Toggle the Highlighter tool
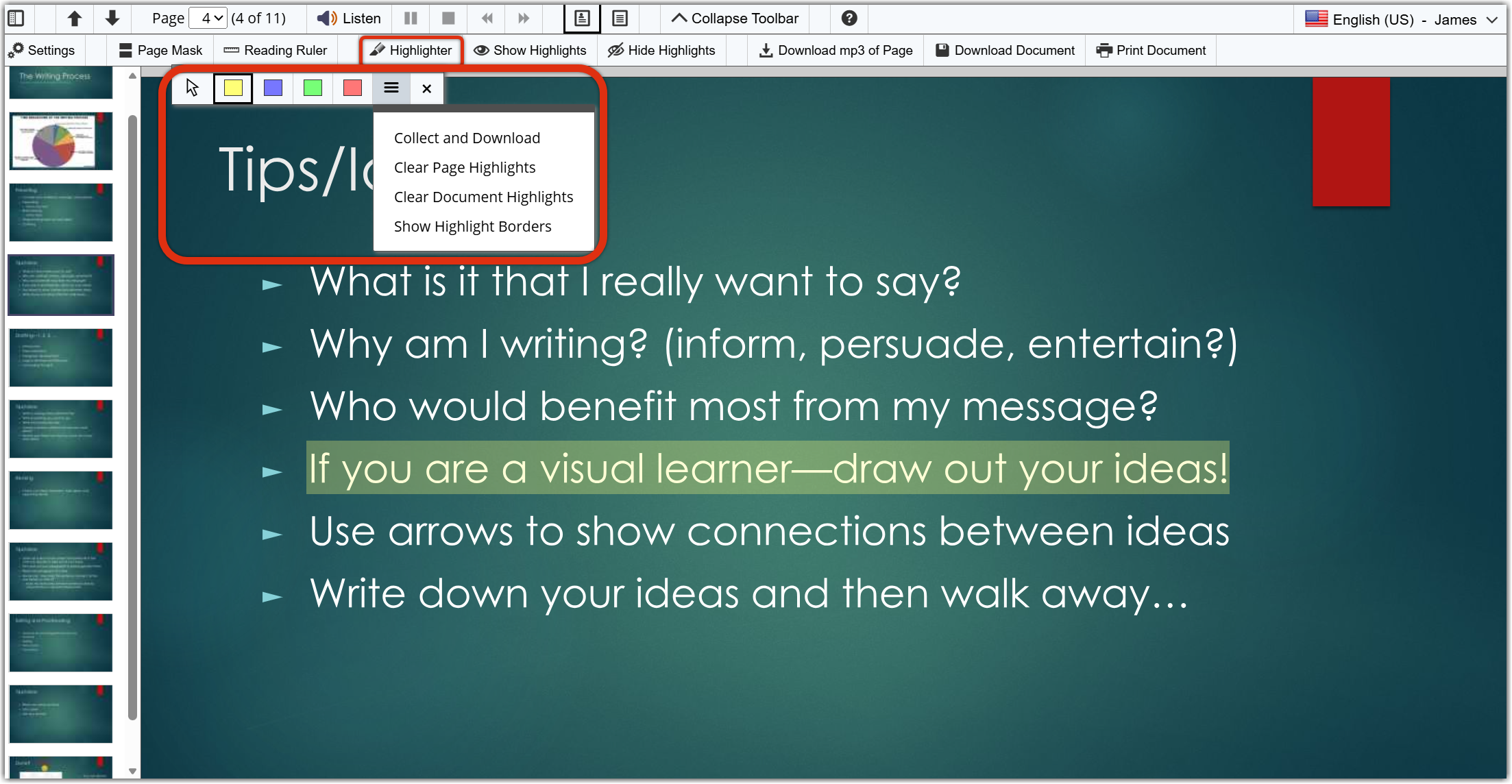1512x784 pixels. click(411, 50)
